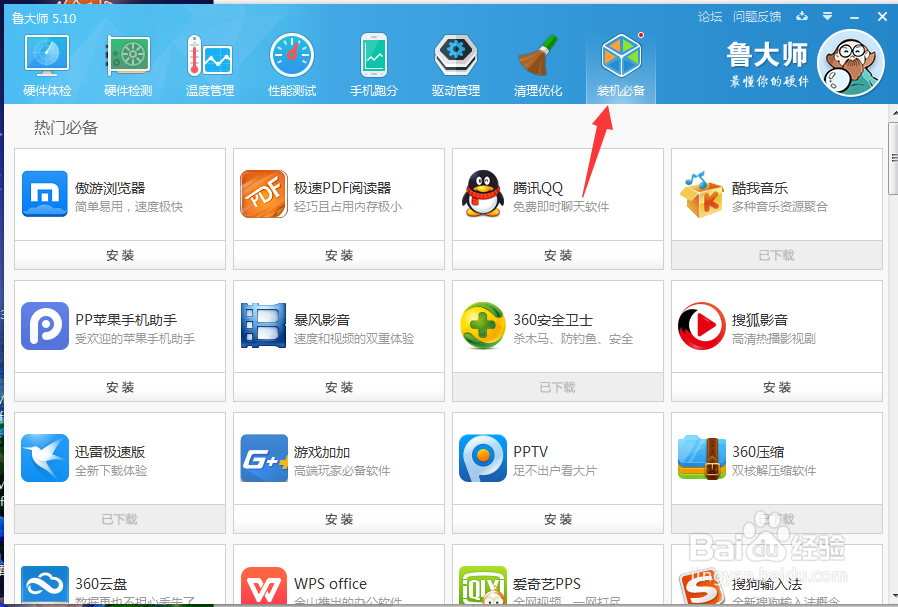Click the vertical scrollbar handle
Viewport: 898px width, 607px height.
click(893, 159)
